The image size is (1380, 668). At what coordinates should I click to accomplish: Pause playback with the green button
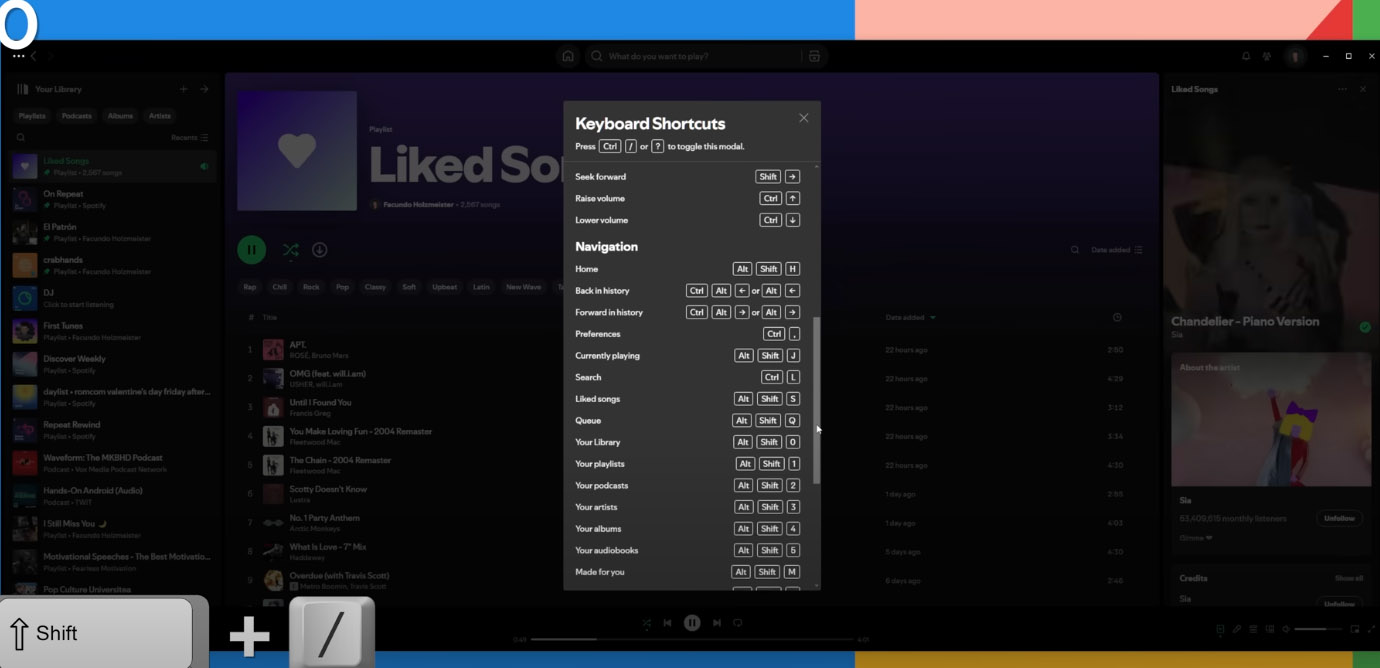[252, 250]
